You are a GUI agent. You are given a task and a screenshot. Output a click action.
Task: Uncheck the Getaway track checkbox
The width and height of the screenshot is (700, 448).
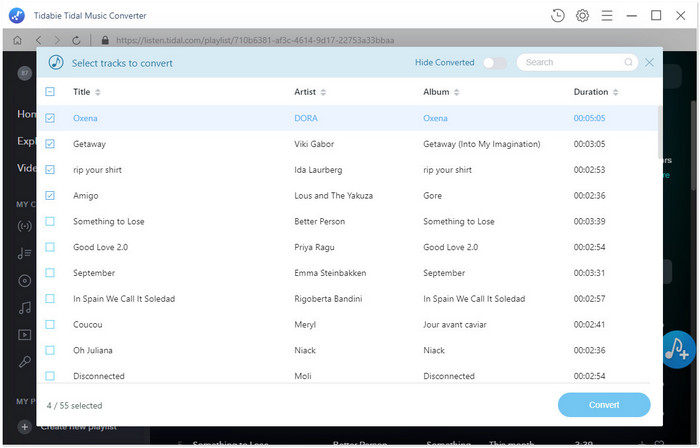click(50, 144)
